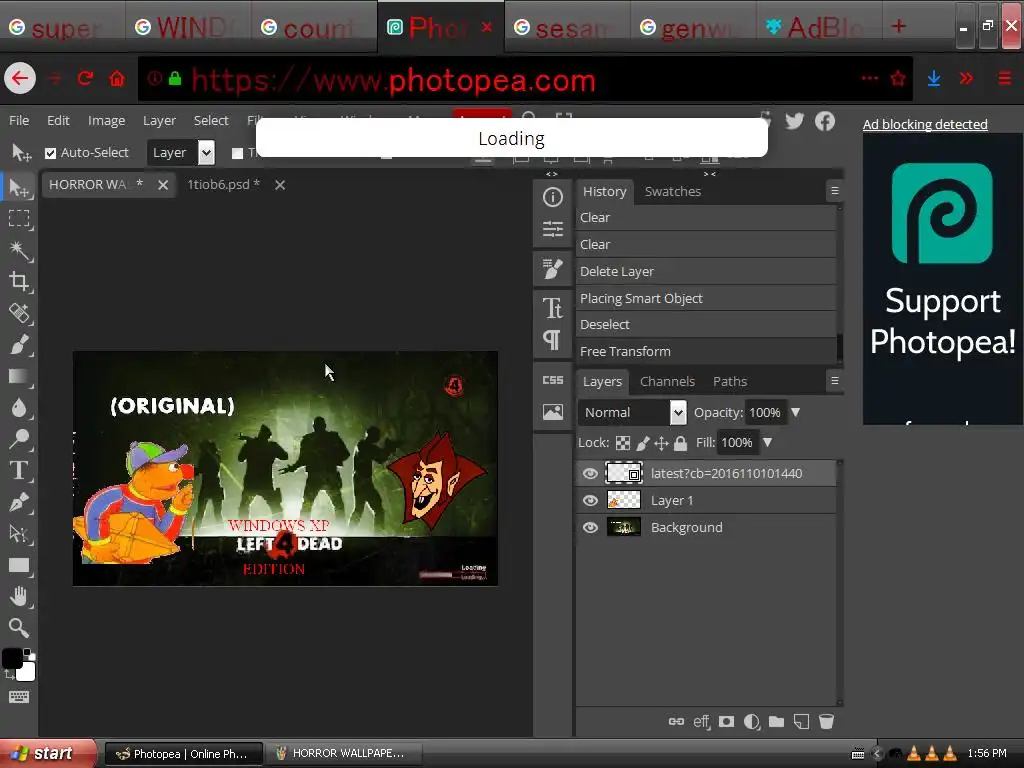The width and height of the screenshot is (1024, 768).
Task: Open the File menu
Action: [19, 120]
